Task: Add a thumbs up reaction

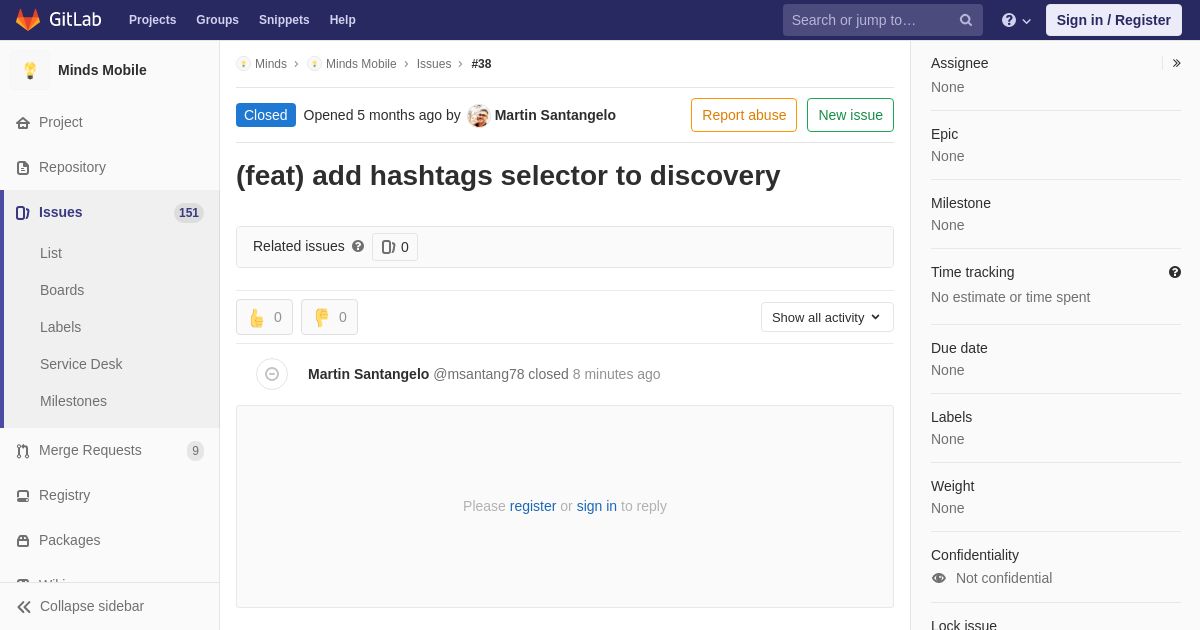Action: point(264,317)
